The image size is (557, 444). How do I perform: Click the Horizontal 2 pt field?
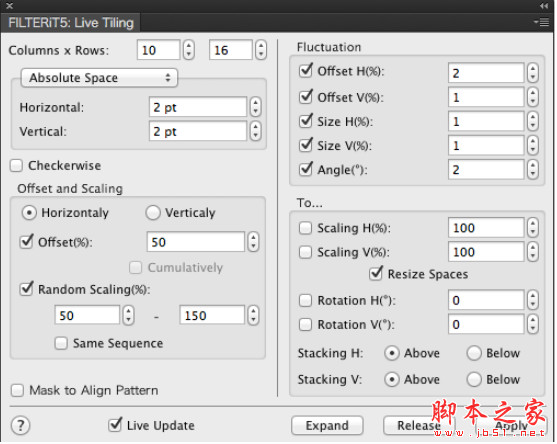pyautogui.click(x=198, y=107)
